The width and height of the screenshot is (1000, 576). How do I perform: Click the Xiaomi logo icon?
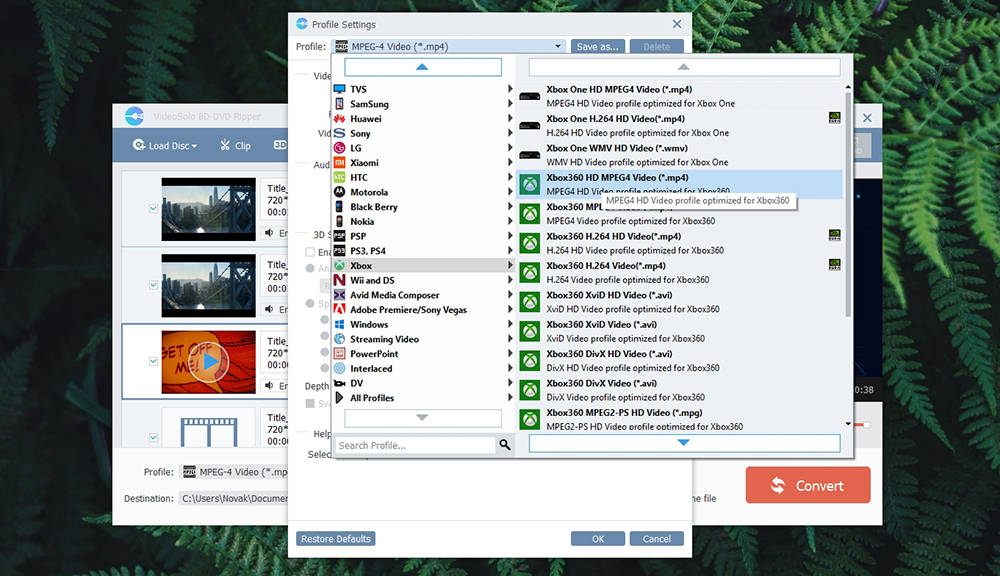[x=339, y=163]
